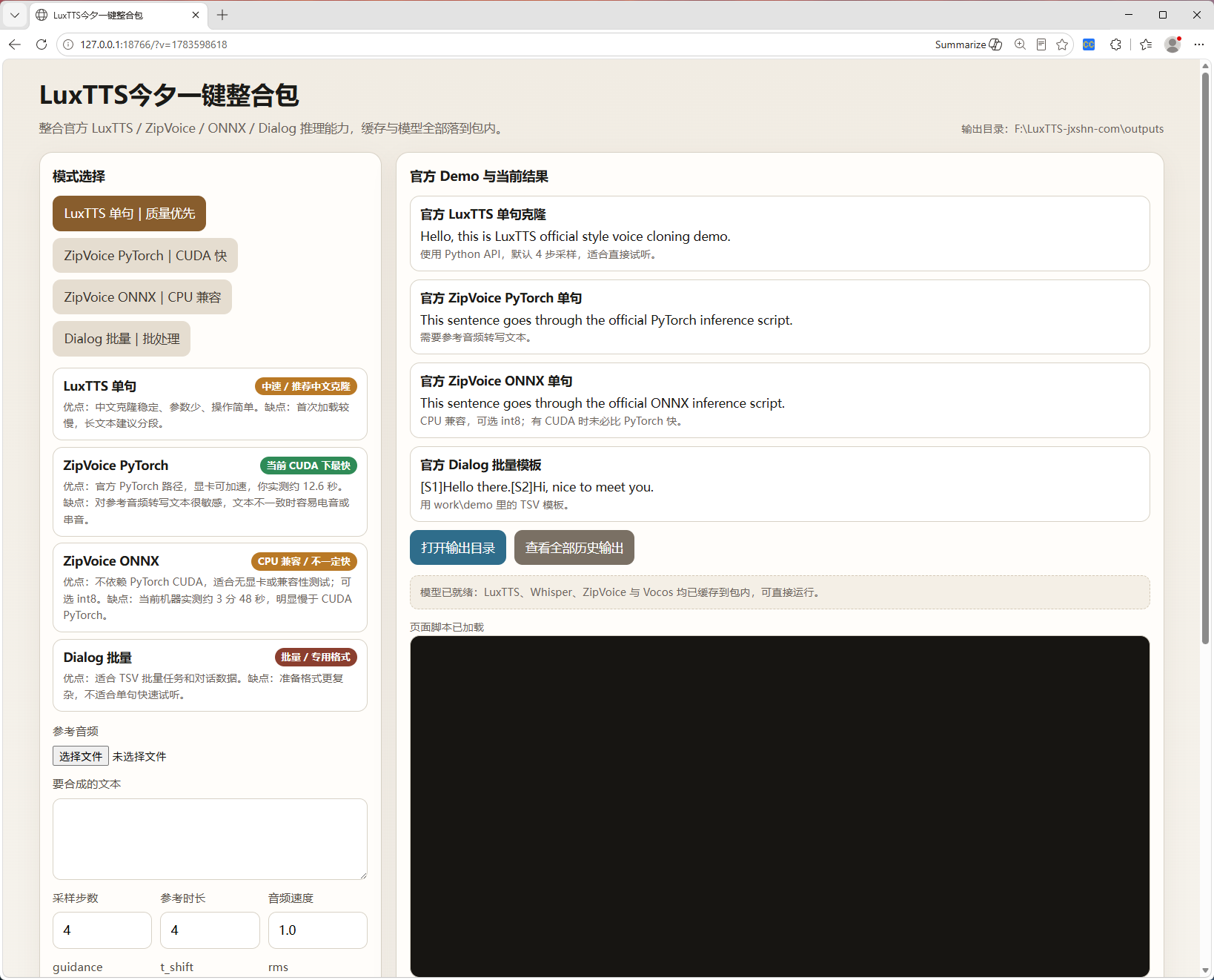Open the tab search dropdown arrow
The image size is (1214, 980).
tap(15, 15)
